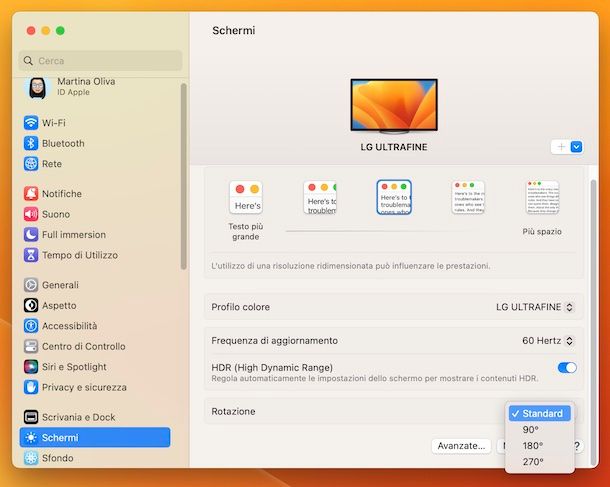Click the Siri e Spotlight icon

coord(31,367)
